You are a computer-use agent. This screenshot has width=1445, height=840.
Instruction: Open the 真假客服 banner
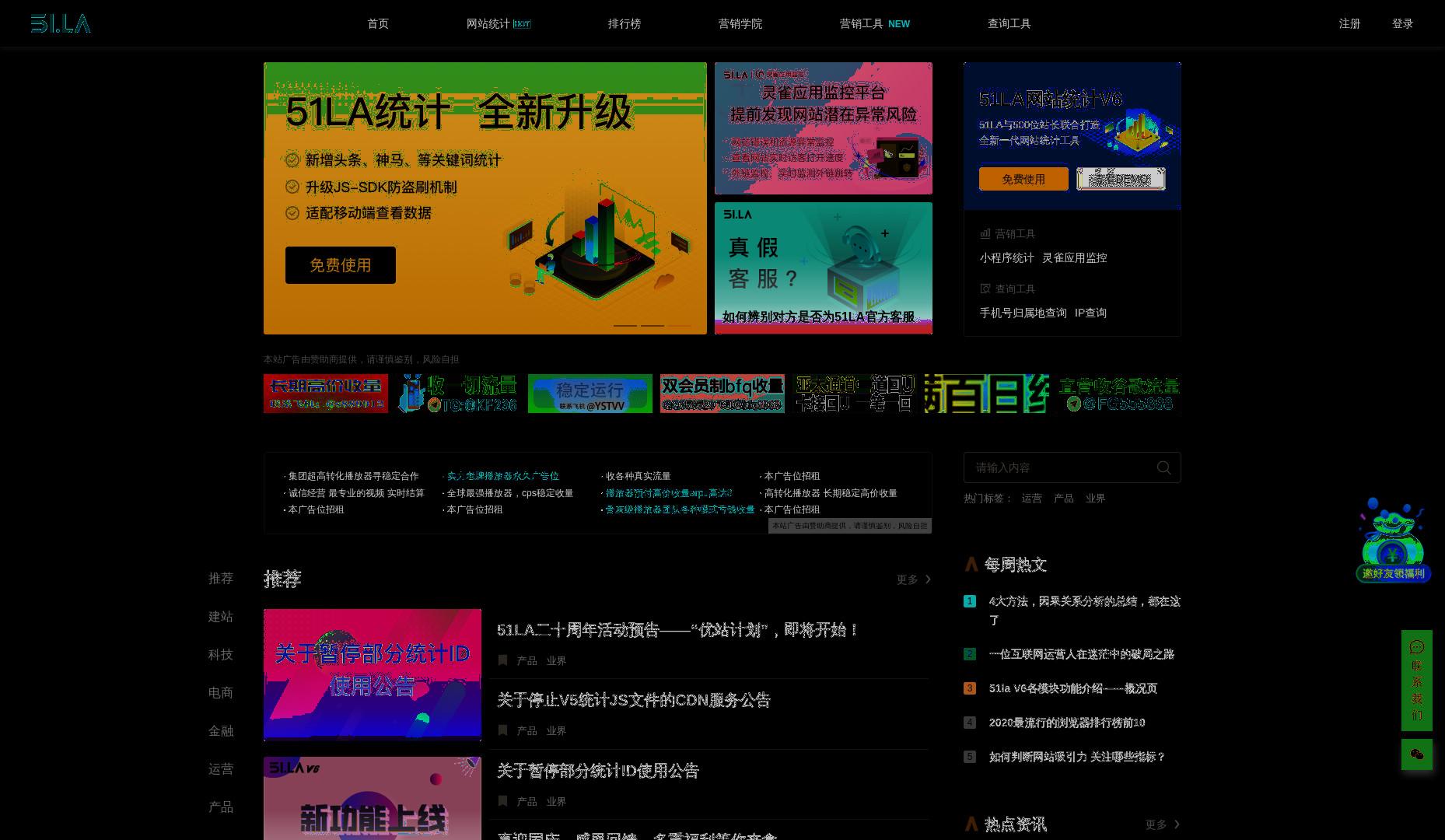pos(824,268)
